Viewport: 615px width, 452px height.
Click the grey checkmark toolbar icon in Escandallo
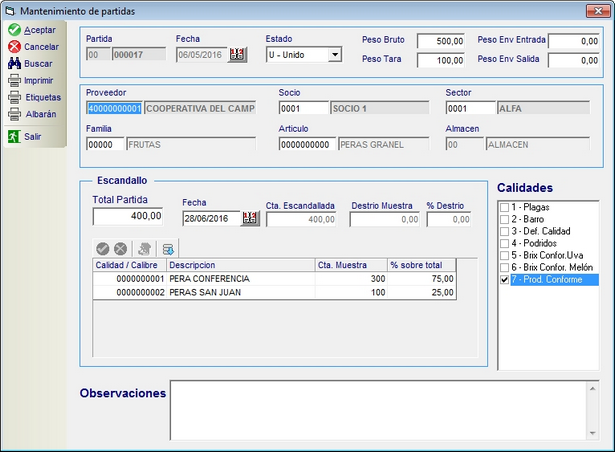tap(103, 249)
